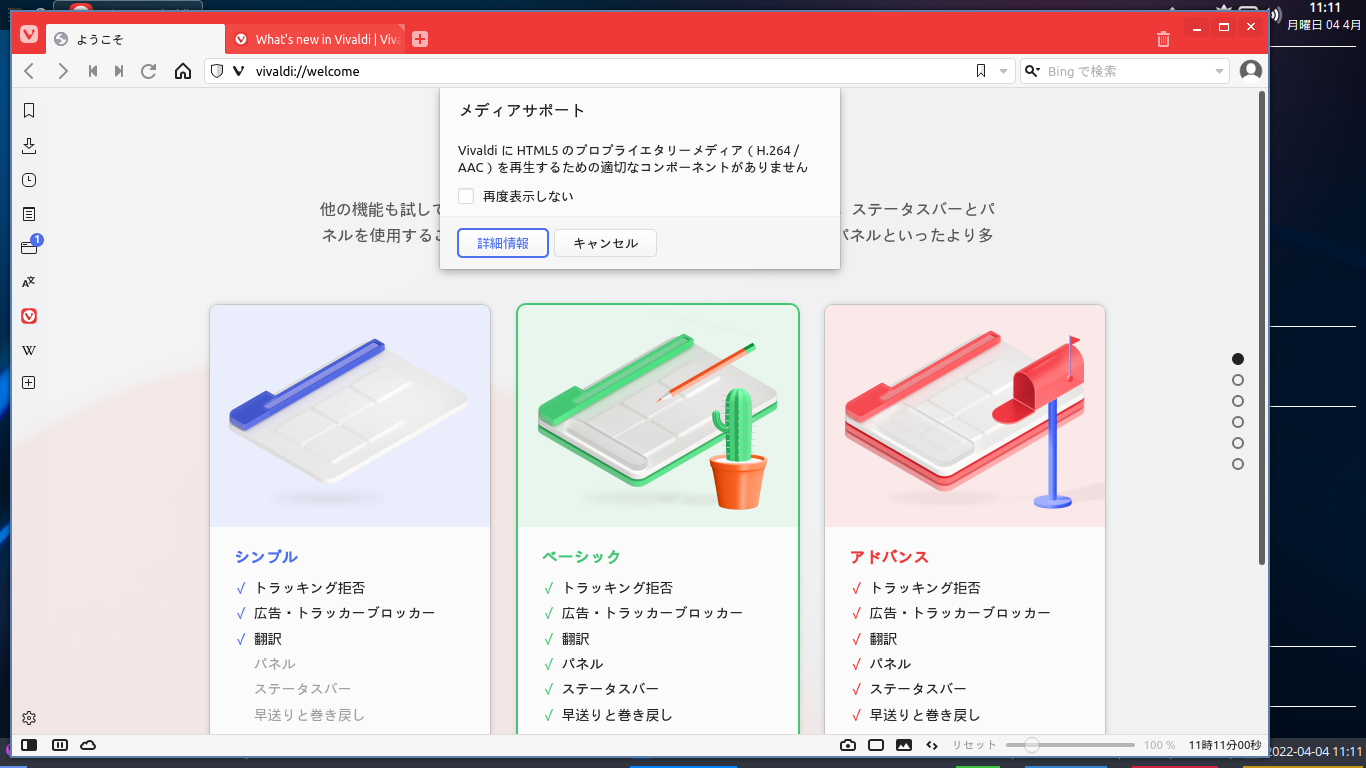Click the fast forward navigation button
This screenshot has width=1366, height=768.
pyautogui.click(x=119, y=71)
